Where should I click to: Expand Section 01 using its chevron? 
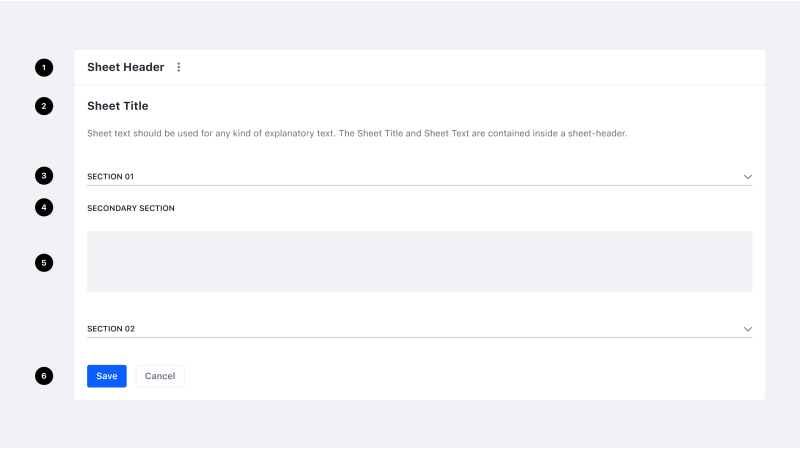click(x=747, y=177)
